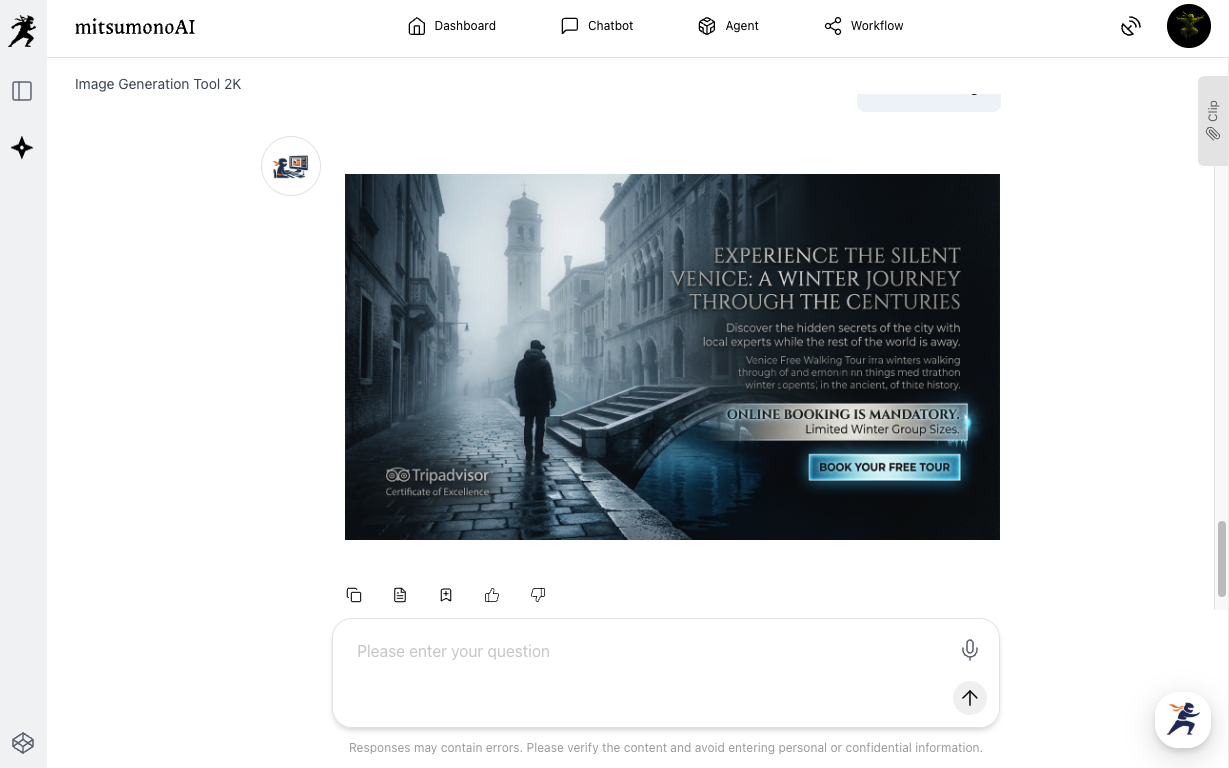This screenshot has width=1229, height=768.
Task: Click the satellite icon near the avatar
Action: pyautogui.click(x=1130, y=27)
